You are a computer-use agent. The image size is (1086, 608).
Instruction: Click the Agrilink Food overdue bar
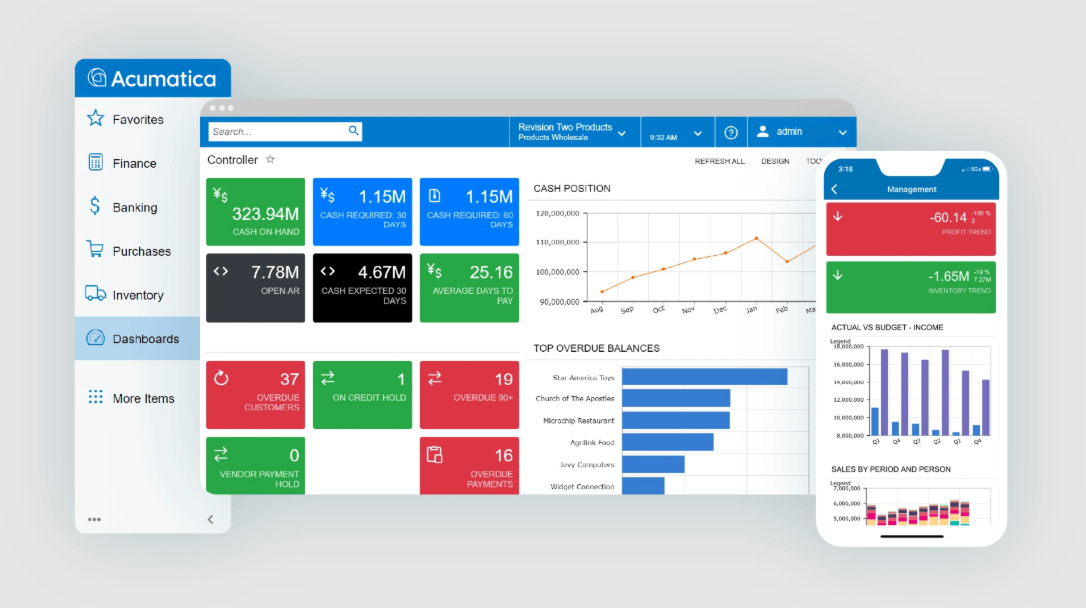[668, 442]
